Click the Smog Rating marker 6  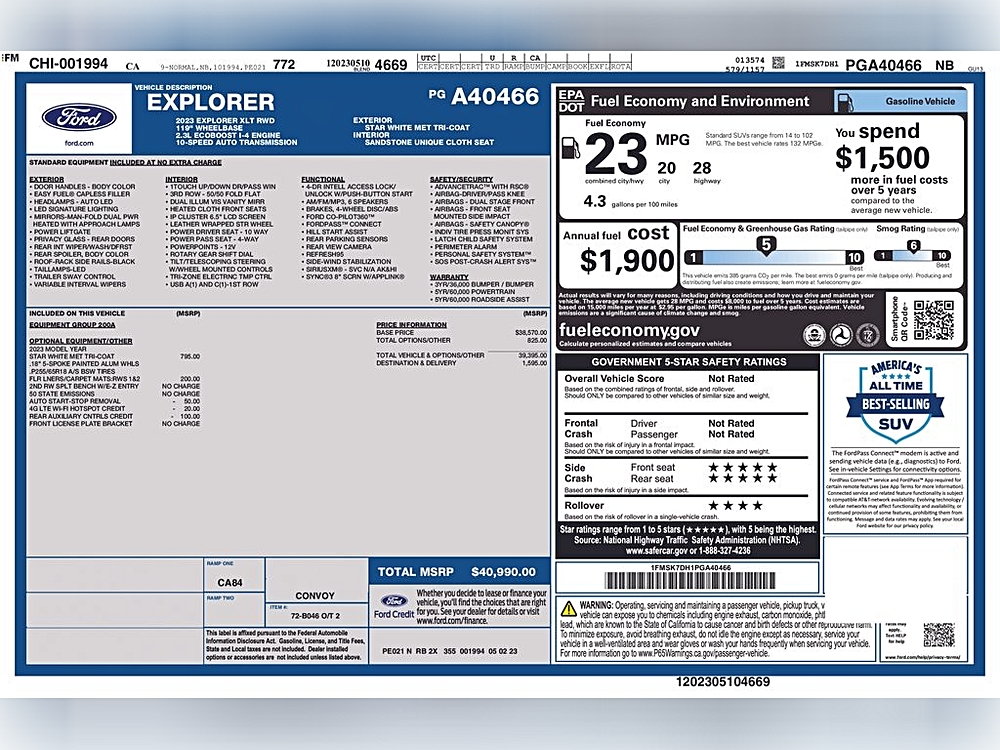pyautogui.click(x=913, y=246)
